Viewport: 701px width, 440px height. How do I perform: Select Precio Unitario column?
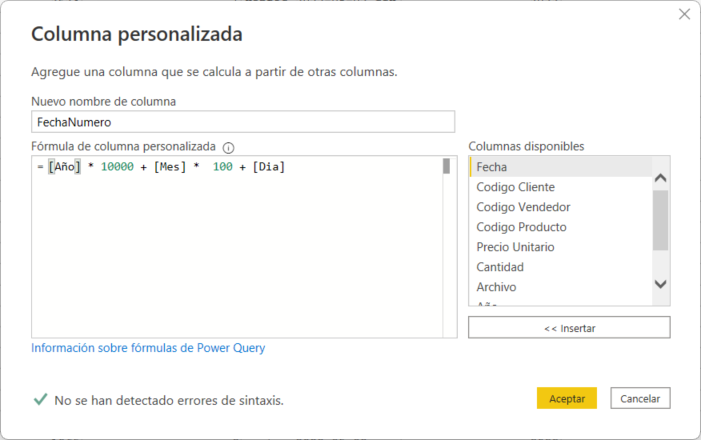click(x=561, y=247)
